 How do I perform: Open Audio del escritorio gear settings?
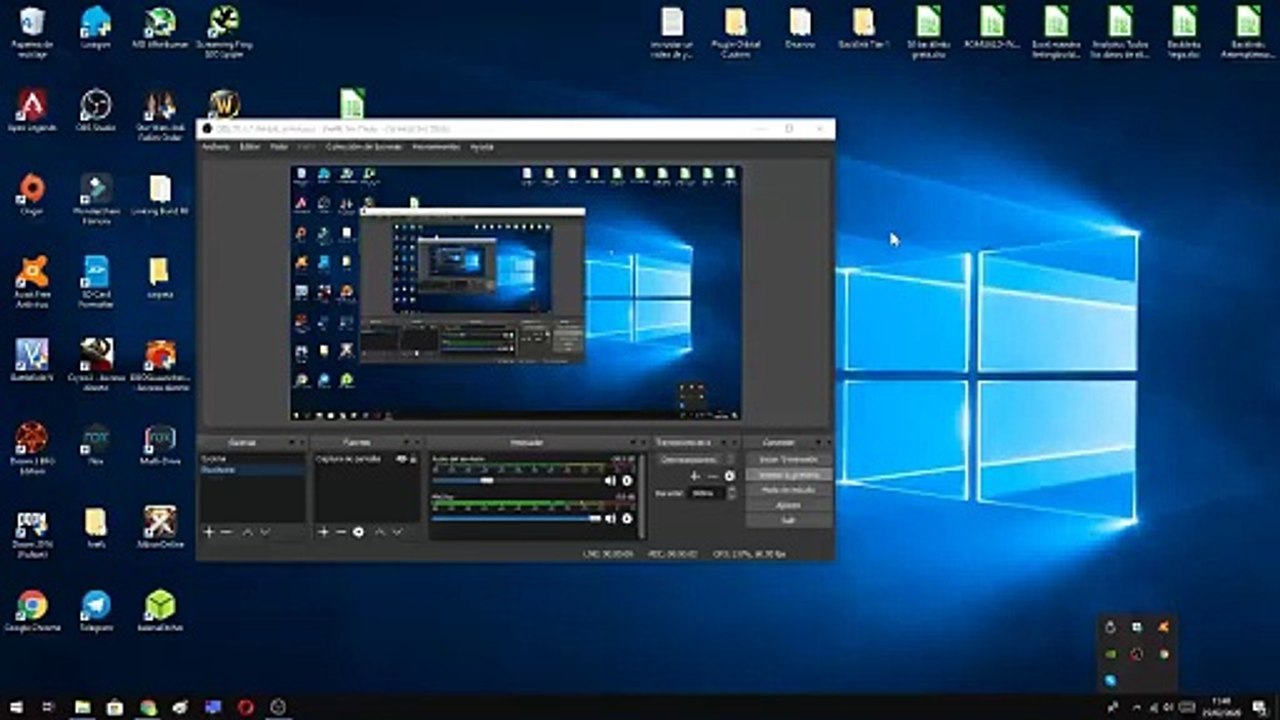[627, 481]
